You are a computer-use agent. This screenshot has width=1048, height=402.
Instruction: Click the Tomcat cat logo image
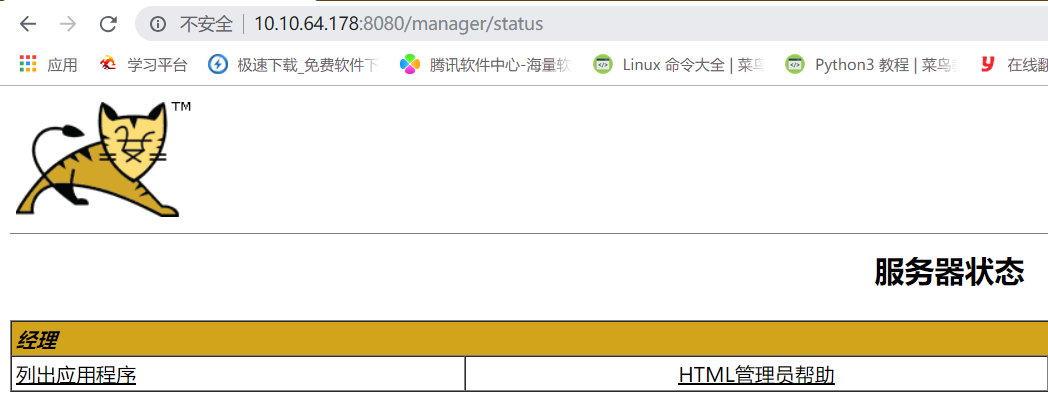(98, 159)
